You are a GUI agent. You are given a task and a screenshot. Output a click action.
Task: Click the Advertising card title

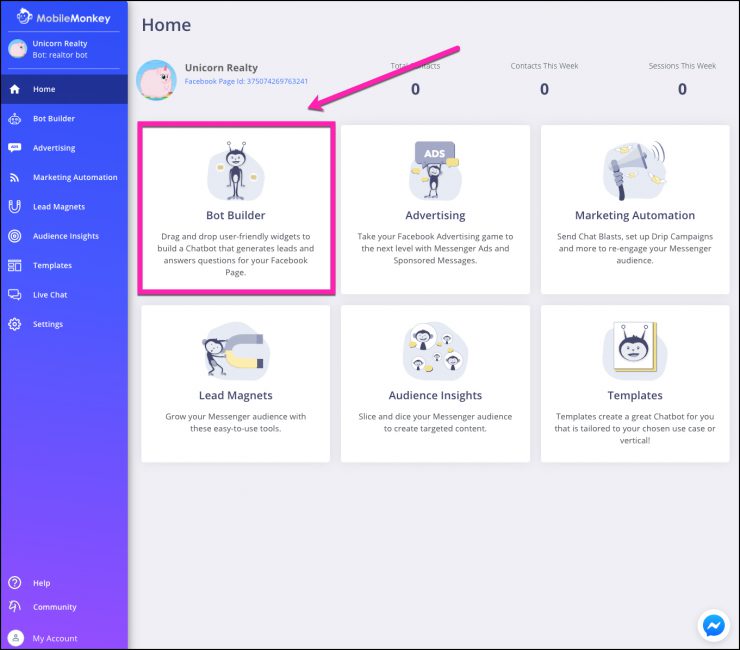[x=435, y=215]
